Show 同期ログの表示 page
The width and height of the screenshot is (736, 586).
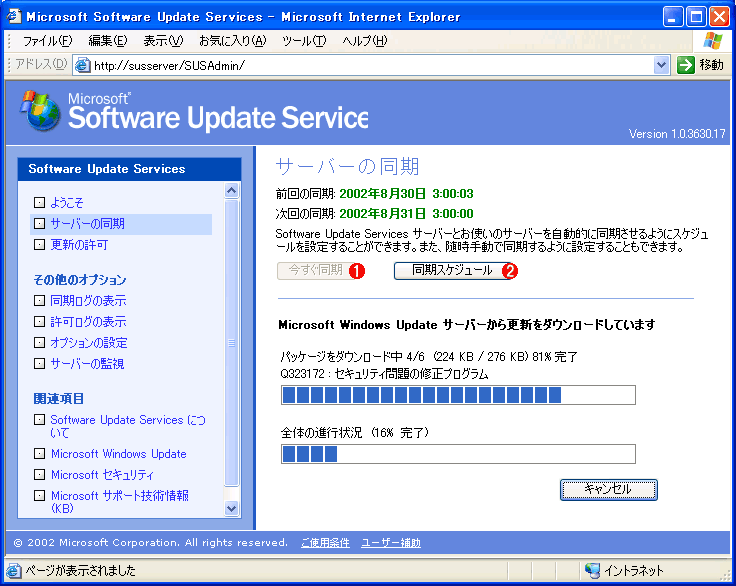[88, 301]
